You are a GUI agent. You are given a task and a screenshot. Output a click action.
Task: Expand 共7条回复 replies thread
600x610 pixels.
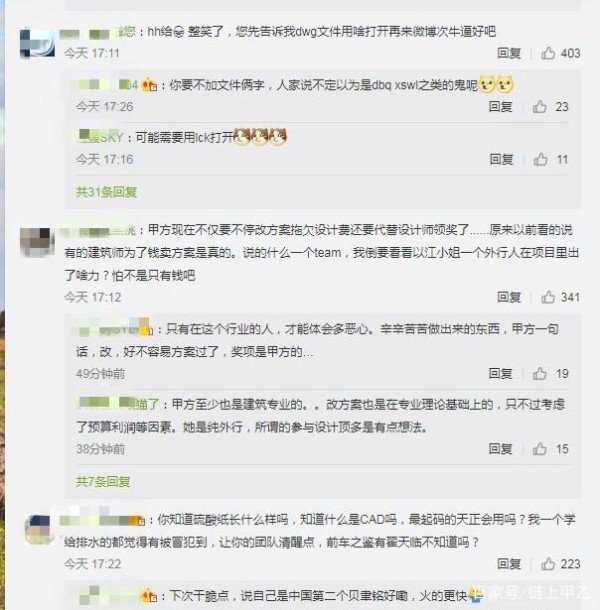tap(103, 482)
